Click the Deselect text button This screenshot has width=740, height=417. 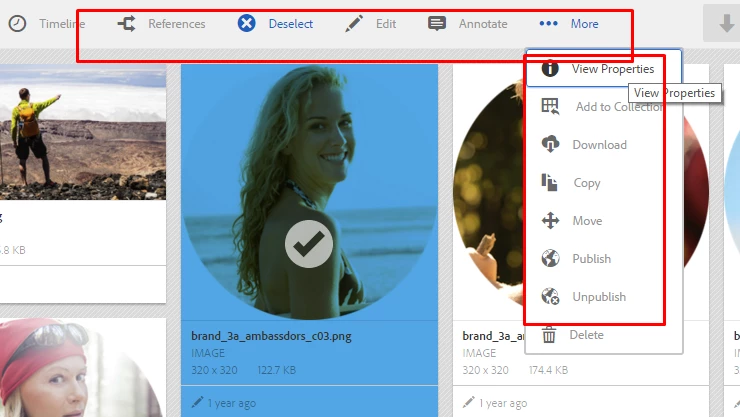291,24
